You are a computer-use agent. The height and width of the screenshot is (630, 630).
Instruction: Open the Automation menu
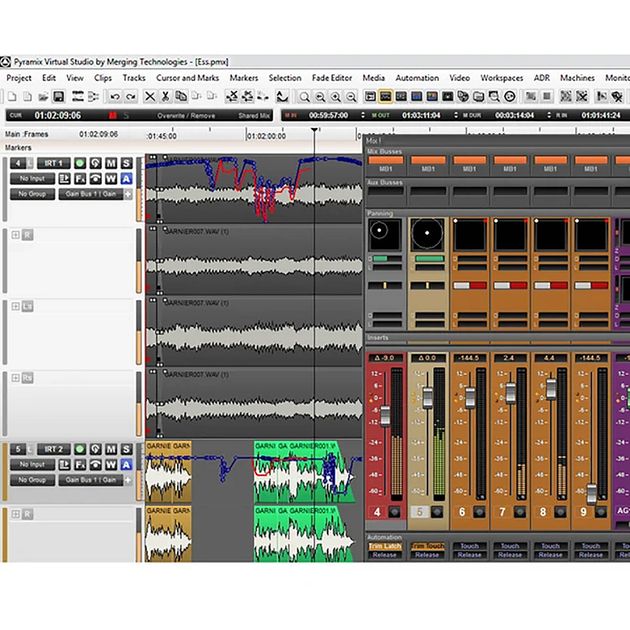point(417,78)
